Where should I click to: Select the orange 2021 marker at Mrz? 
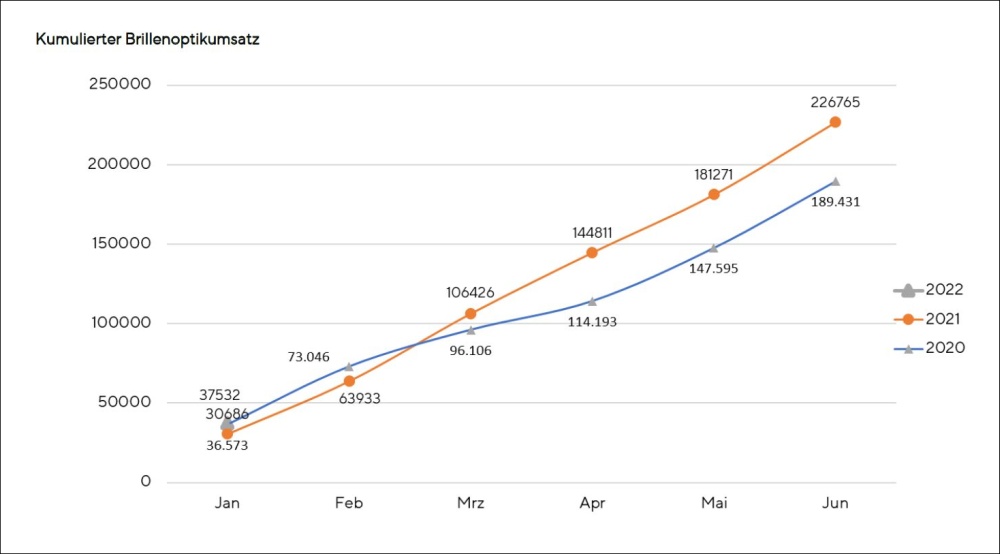(471, 313)
